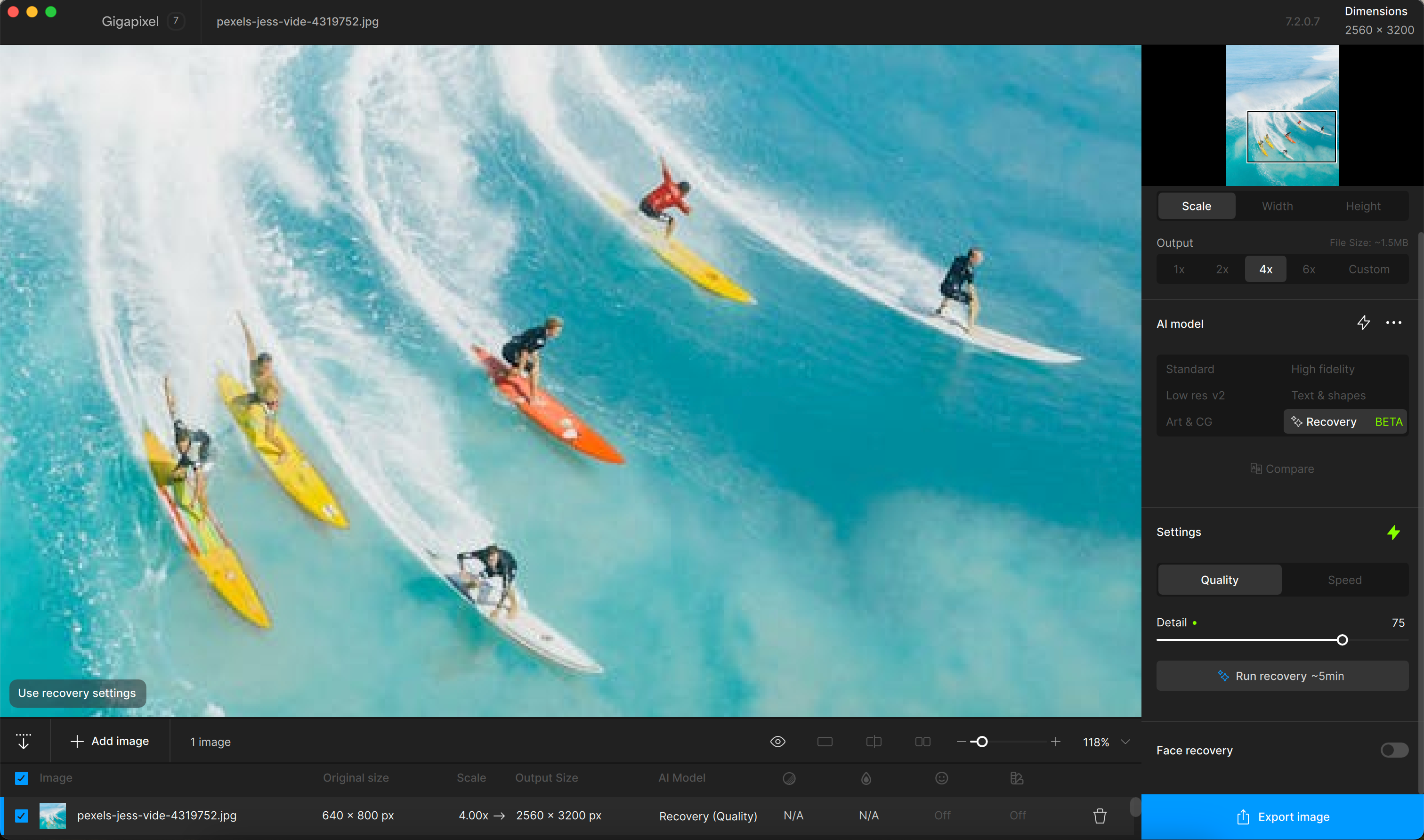
Task: Click the face recovery column header icon
Action: pyautogui.click(x=941, y=778)
